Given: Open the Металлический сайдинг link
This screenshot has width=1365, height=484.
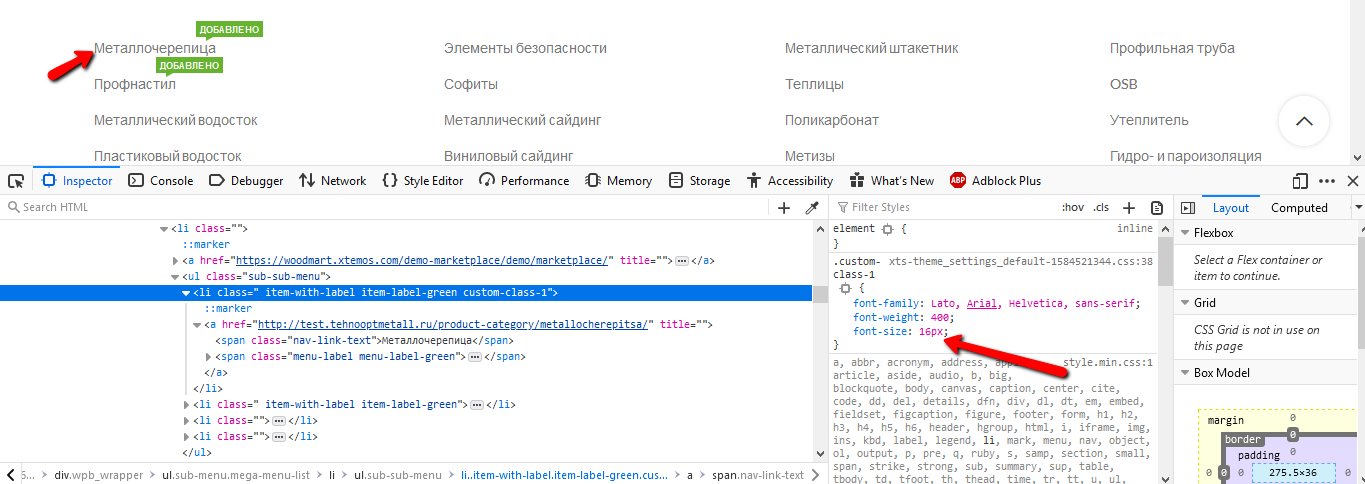Looking at the screenshot, I should tap(522, 120).
